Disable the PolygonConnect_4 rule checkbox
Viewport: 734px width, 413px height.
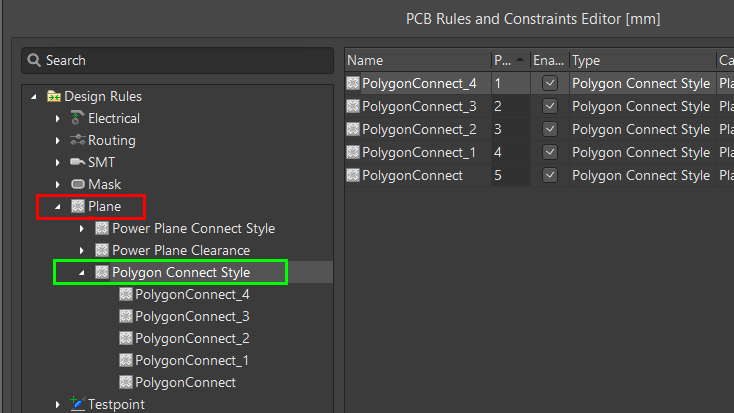(549, 84)
